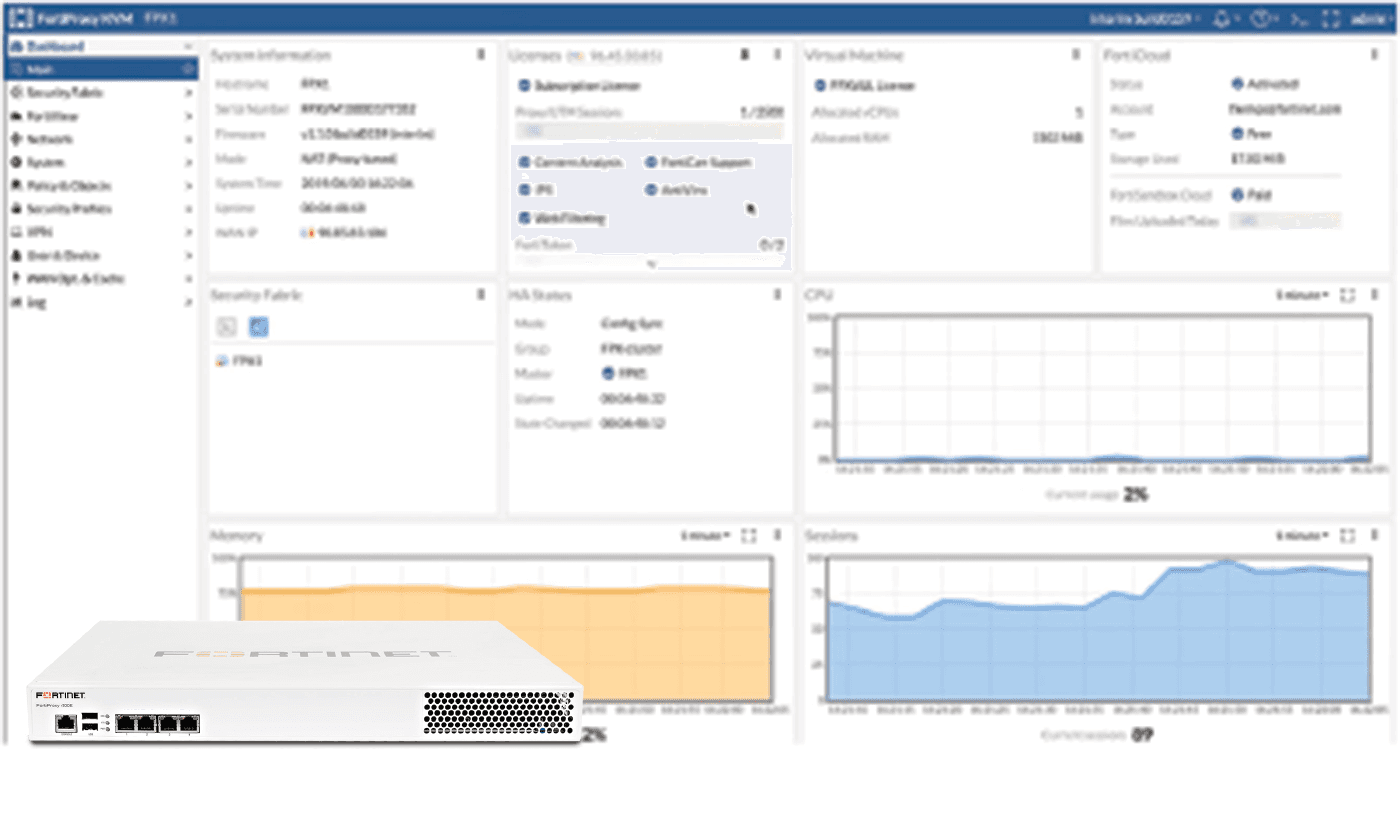Expand the Security Fabric sidebar menu

[x=101, y=93]
